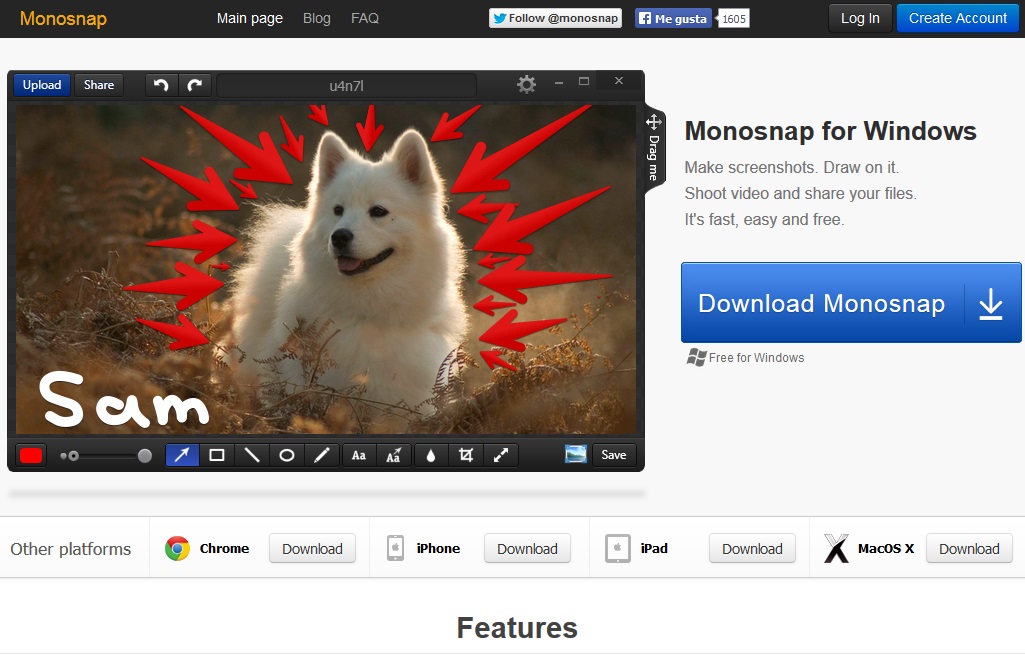Select the rectangle shape tool
The height and width of the screenshot is (670, 1025).
217,455
